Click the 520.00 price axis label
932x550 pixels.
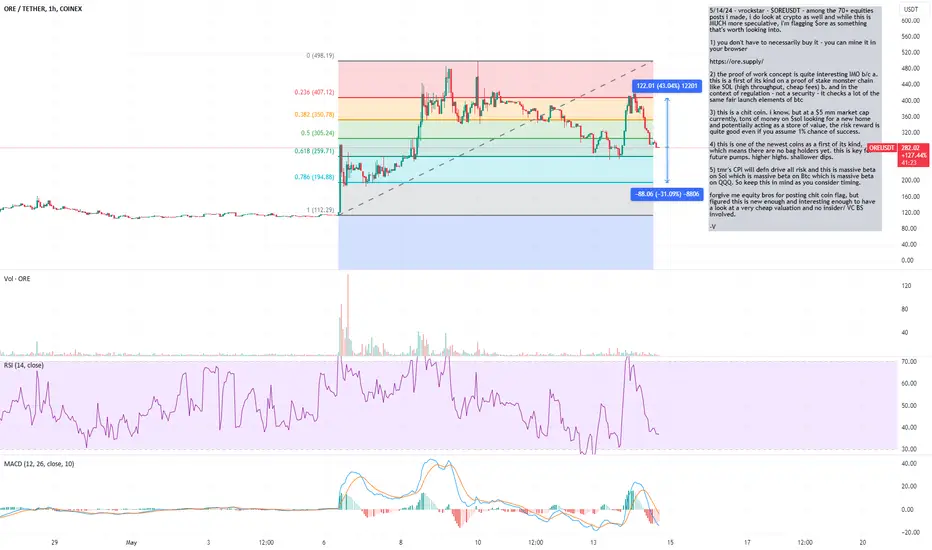(x=911, y=53)
